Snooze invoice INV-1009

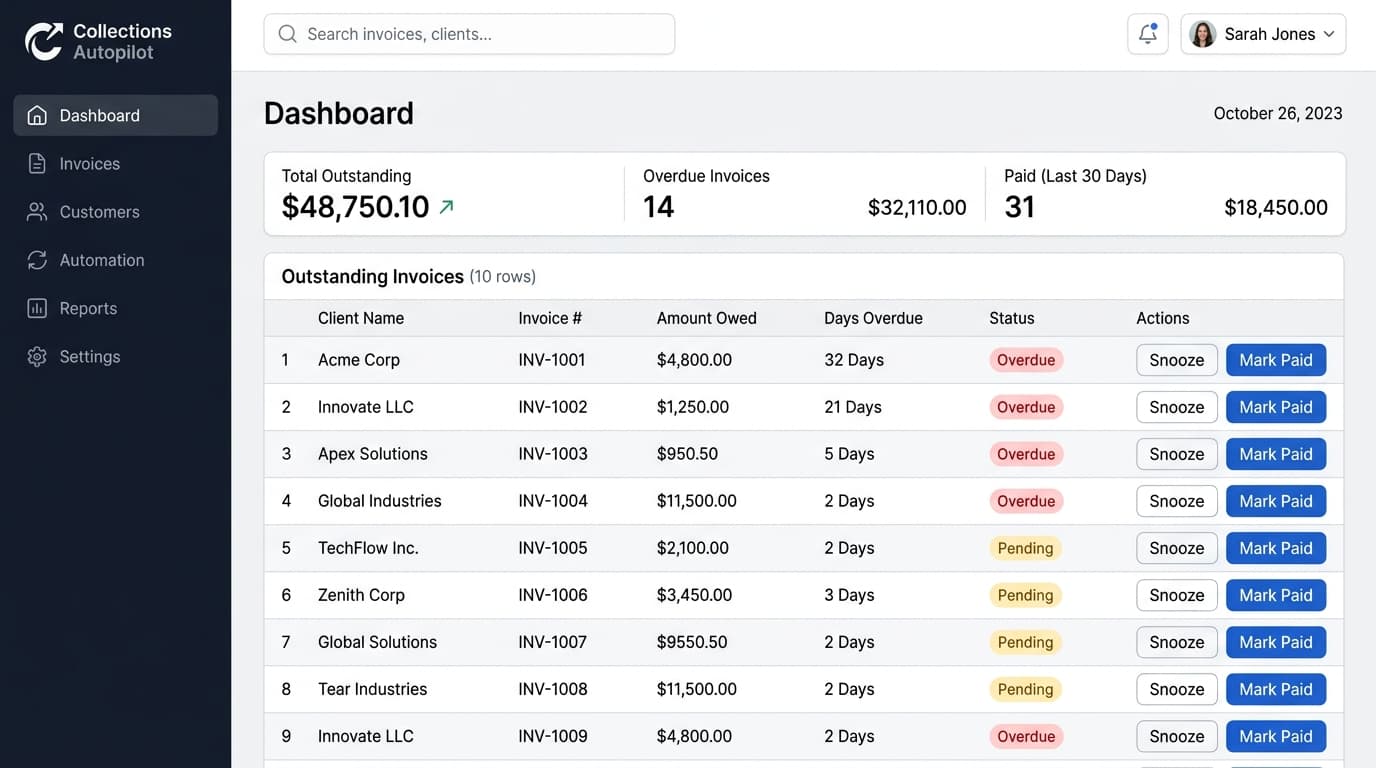1177,736
